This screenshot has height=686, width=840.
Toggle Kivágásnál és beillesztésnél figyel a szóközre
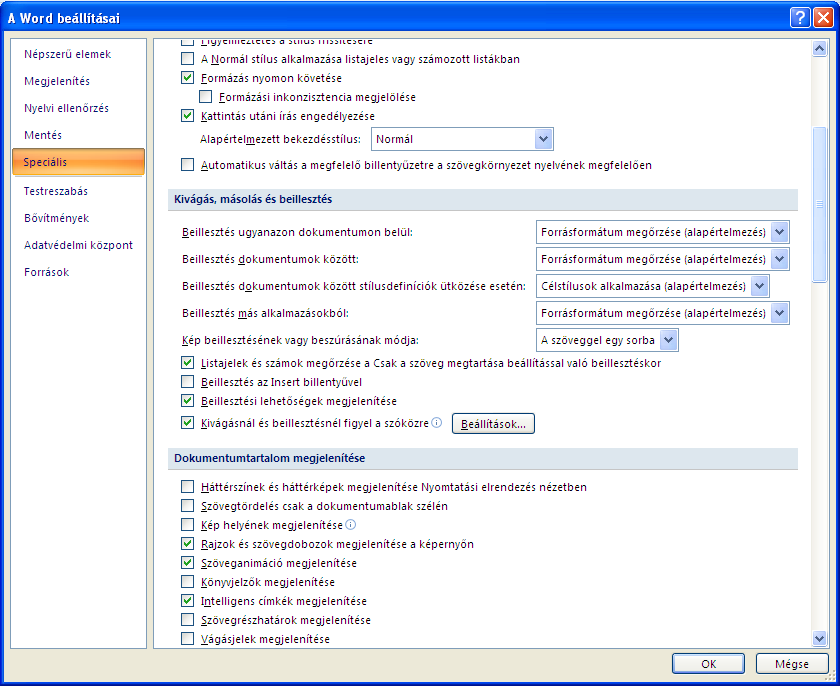click(188, 423)
